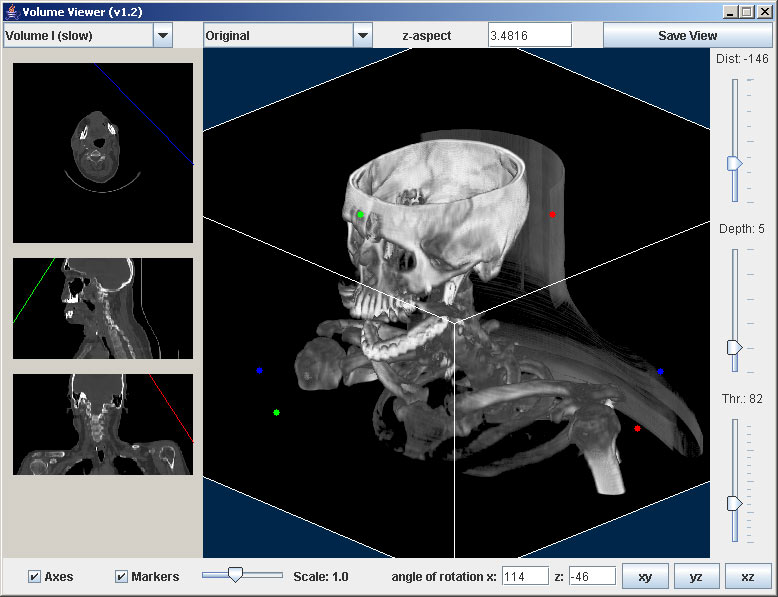
Task: Select the sagittal slice thumbnail
Action: pos(103,308)
